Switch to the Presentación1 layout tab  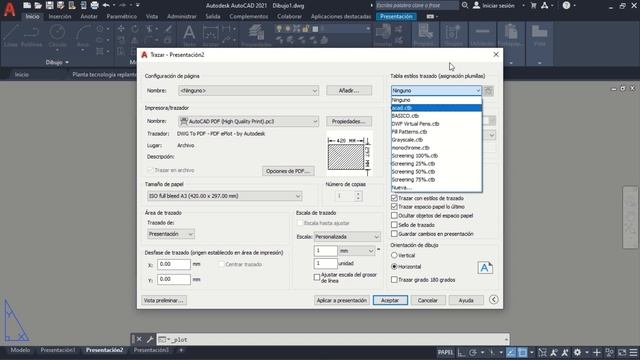[58, 350]
